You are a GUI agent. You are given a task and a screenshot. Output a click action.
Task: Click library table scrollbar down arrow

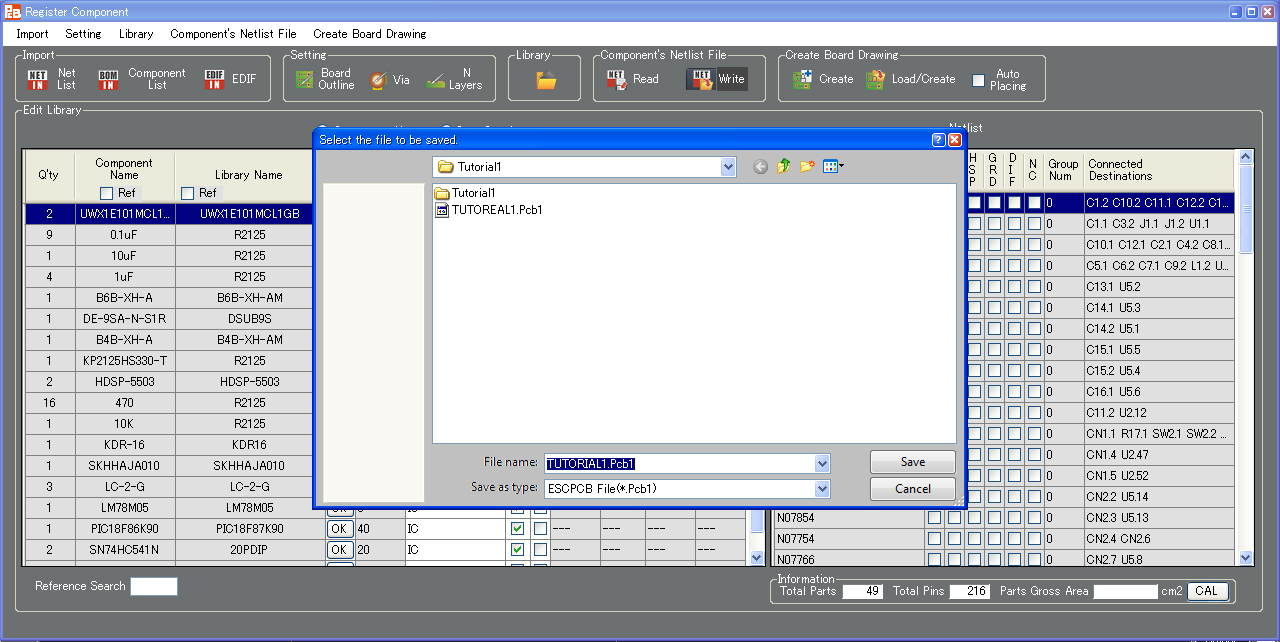[757, 558]
